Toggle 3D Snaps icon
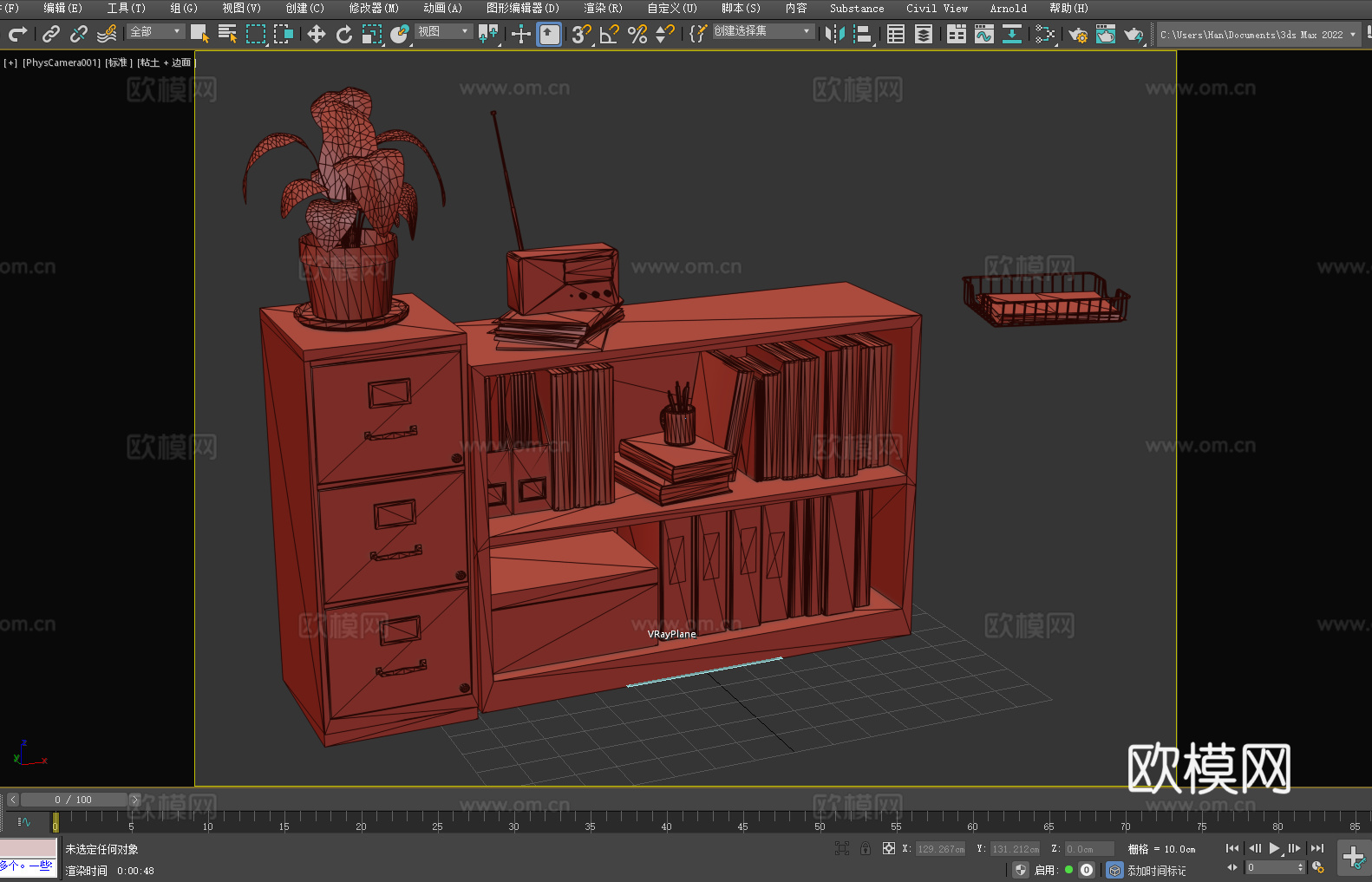Viewport: 1372px width, 882px height. pyautogui.click(x=582, y=34)
